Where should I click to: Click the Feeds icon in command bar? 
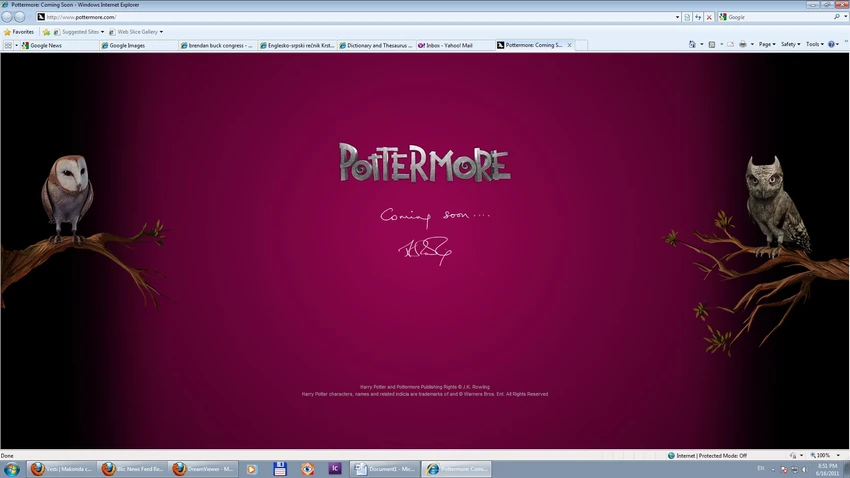point(712,44)
